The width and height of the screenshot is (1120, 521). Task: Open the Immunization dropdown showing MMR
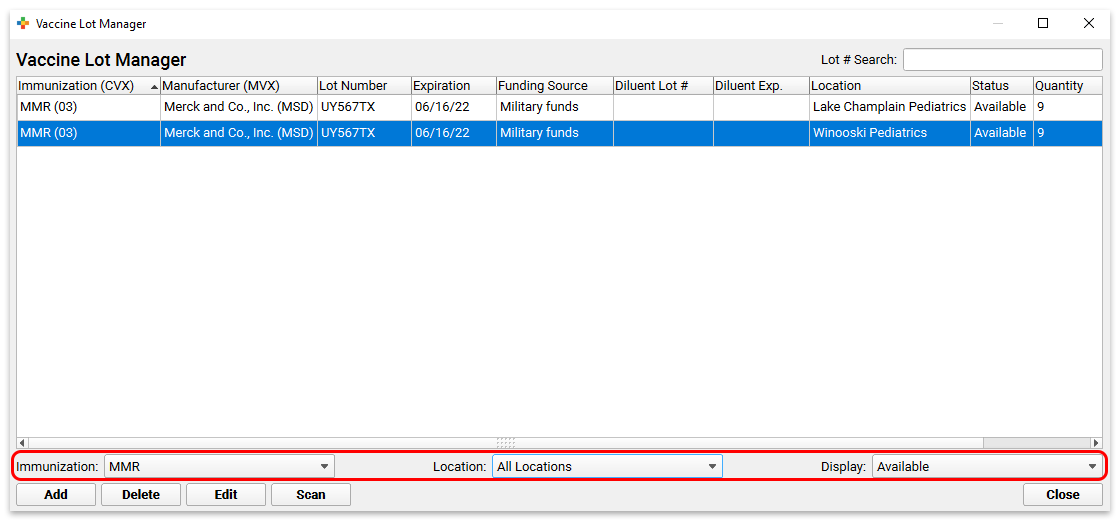(x=219, y=467)
